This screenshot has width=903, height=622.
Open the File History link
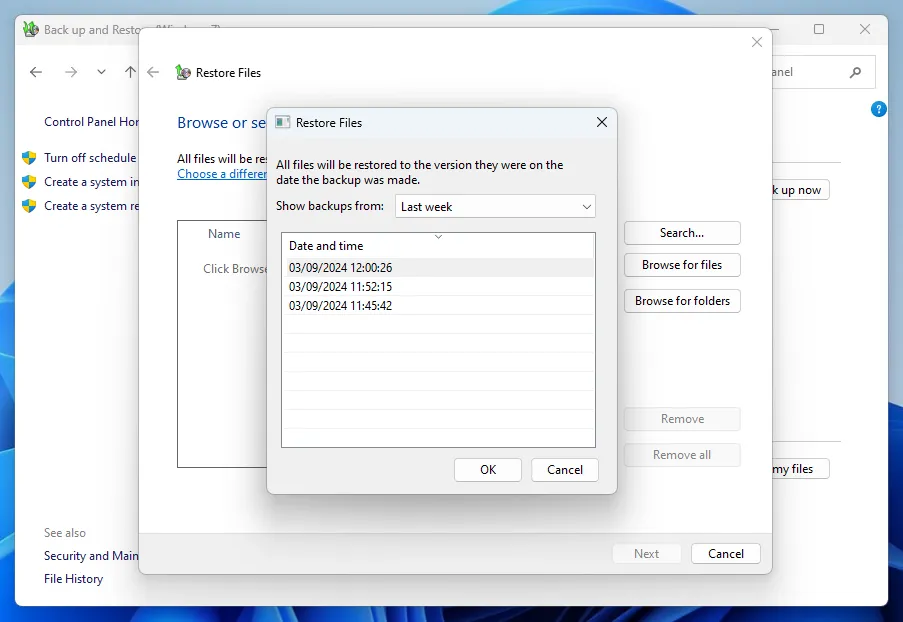73,579
